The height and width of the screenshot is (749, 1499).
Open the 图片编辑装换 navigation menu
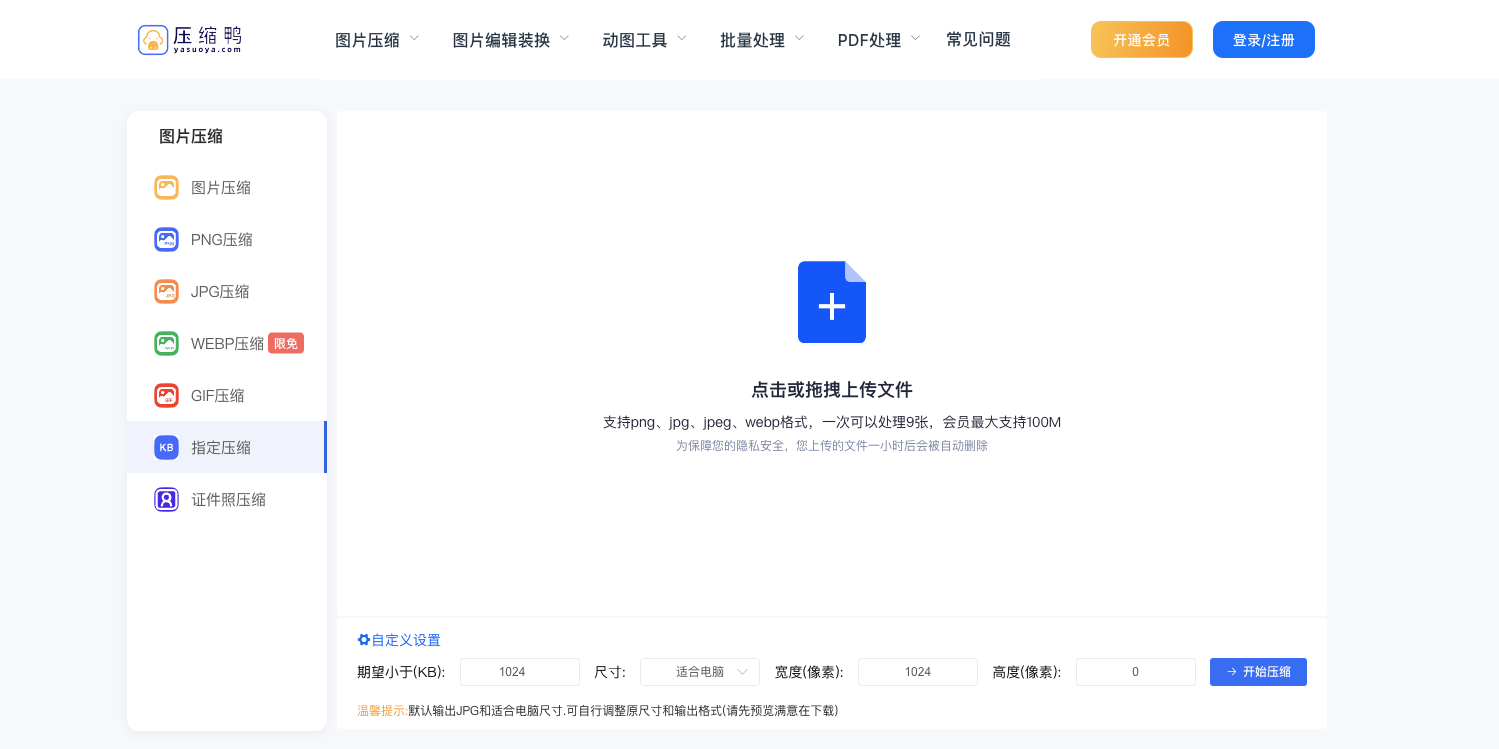point(501,40)
